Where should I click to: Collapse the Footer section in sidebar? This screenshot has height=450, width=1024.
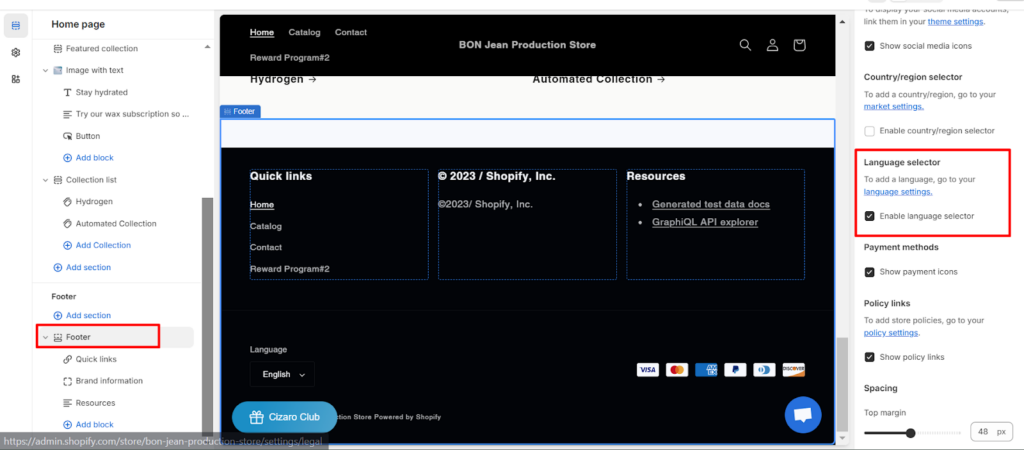[x=45, y=337]
